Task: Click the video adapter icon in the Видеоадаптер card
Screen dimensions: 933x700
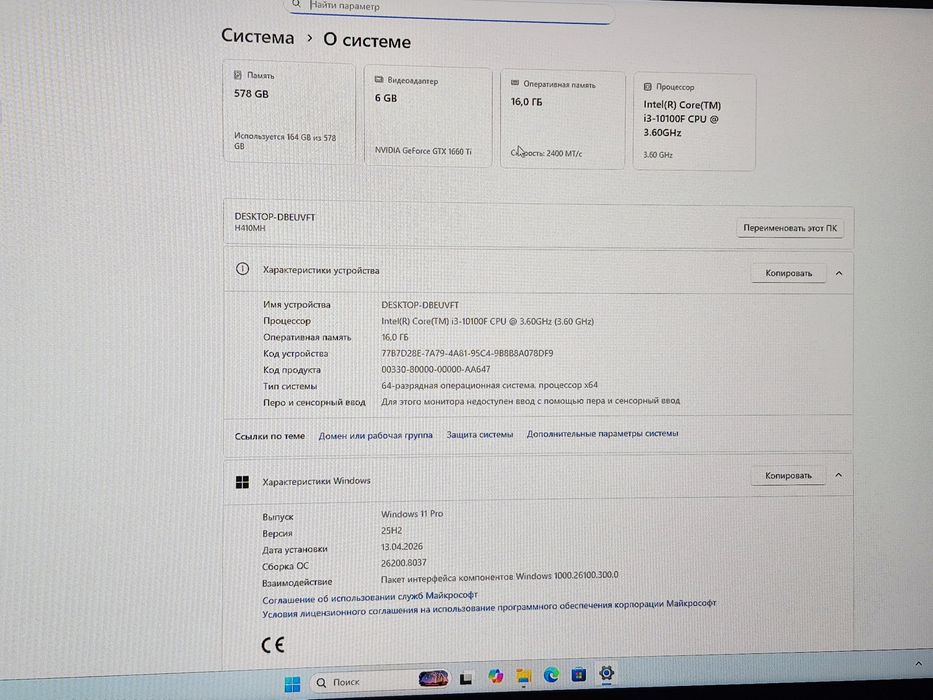Action: click(378, 79)
